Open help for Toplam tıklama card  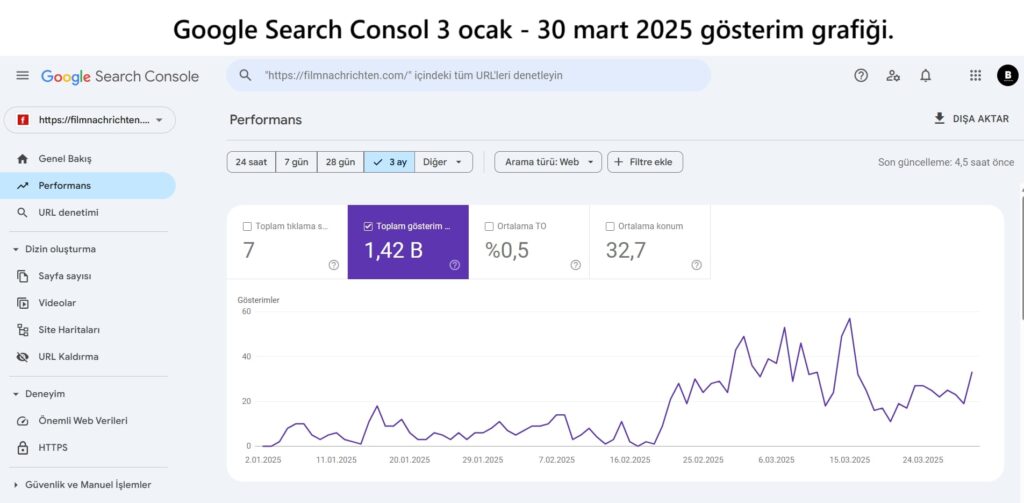click(334, 265)
